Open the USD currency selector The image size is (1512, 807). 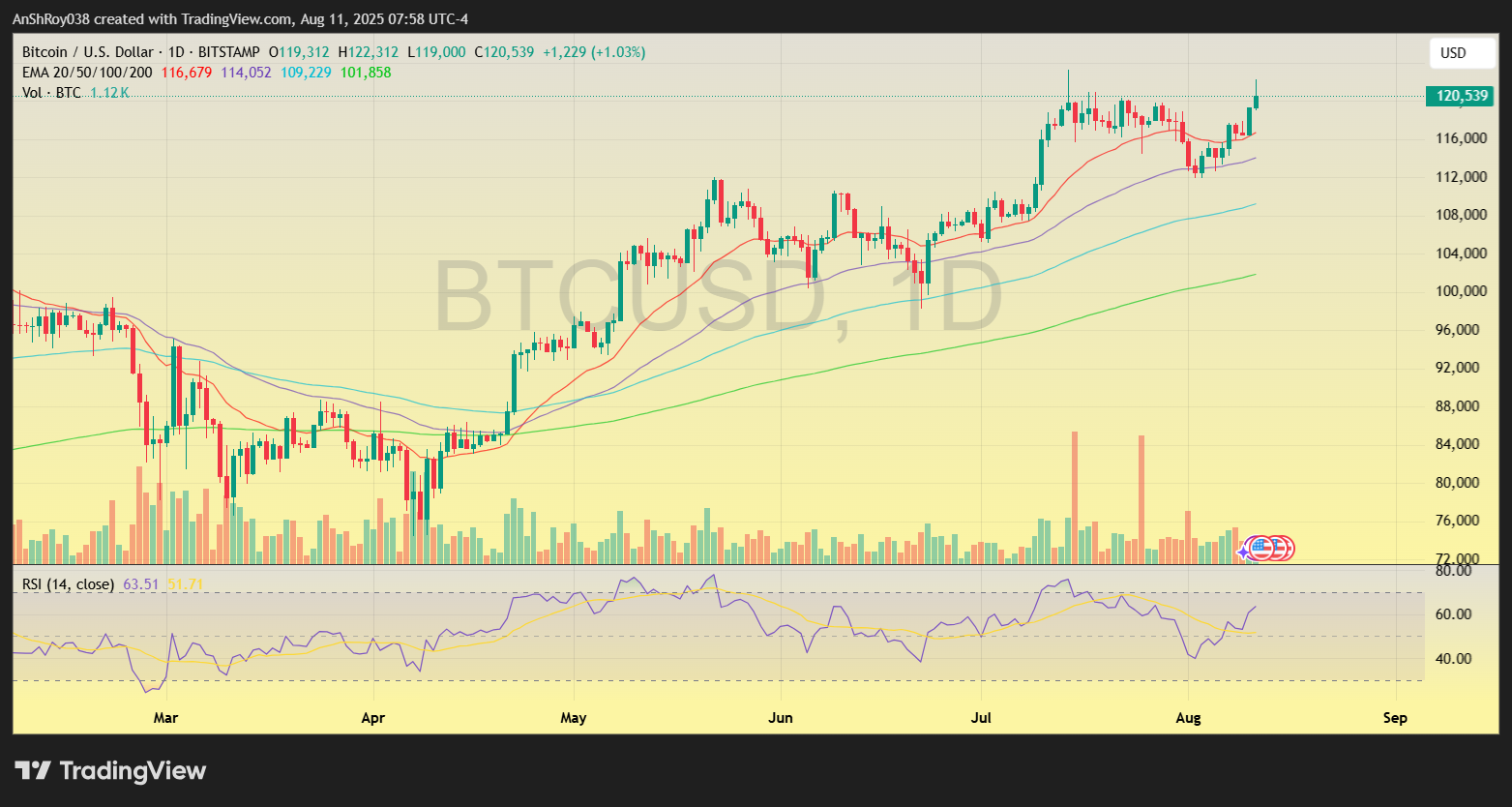coord(1462,53)
